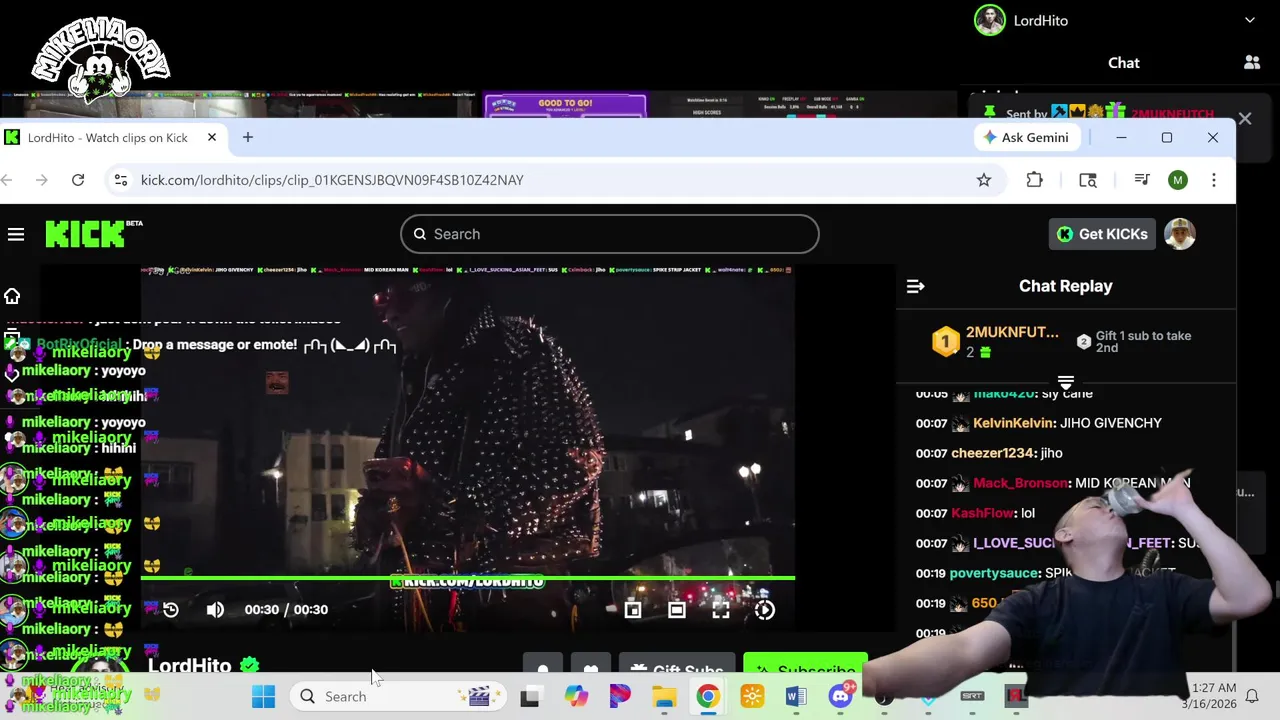View site information icon in address bar
This screenshot has width=1280, height=720.
click(121, 180)
